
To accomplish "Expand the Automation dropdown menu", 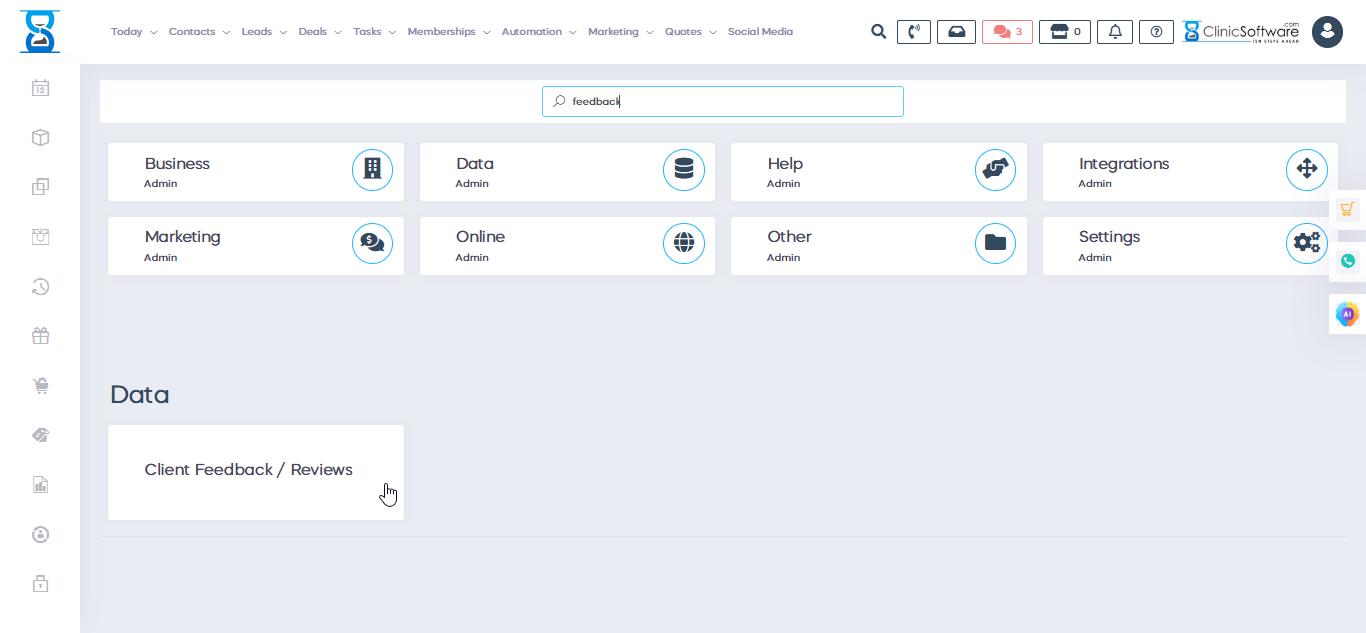I will point(538,32).
